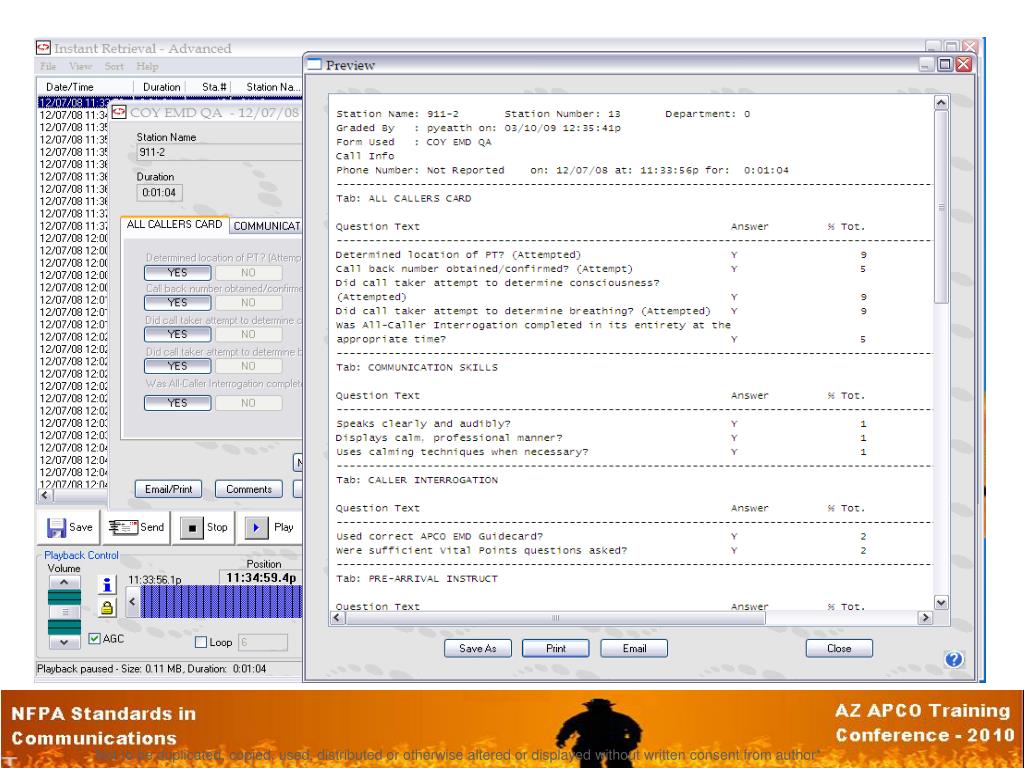
Task: Open the Help menu
Action: point(147,66)
